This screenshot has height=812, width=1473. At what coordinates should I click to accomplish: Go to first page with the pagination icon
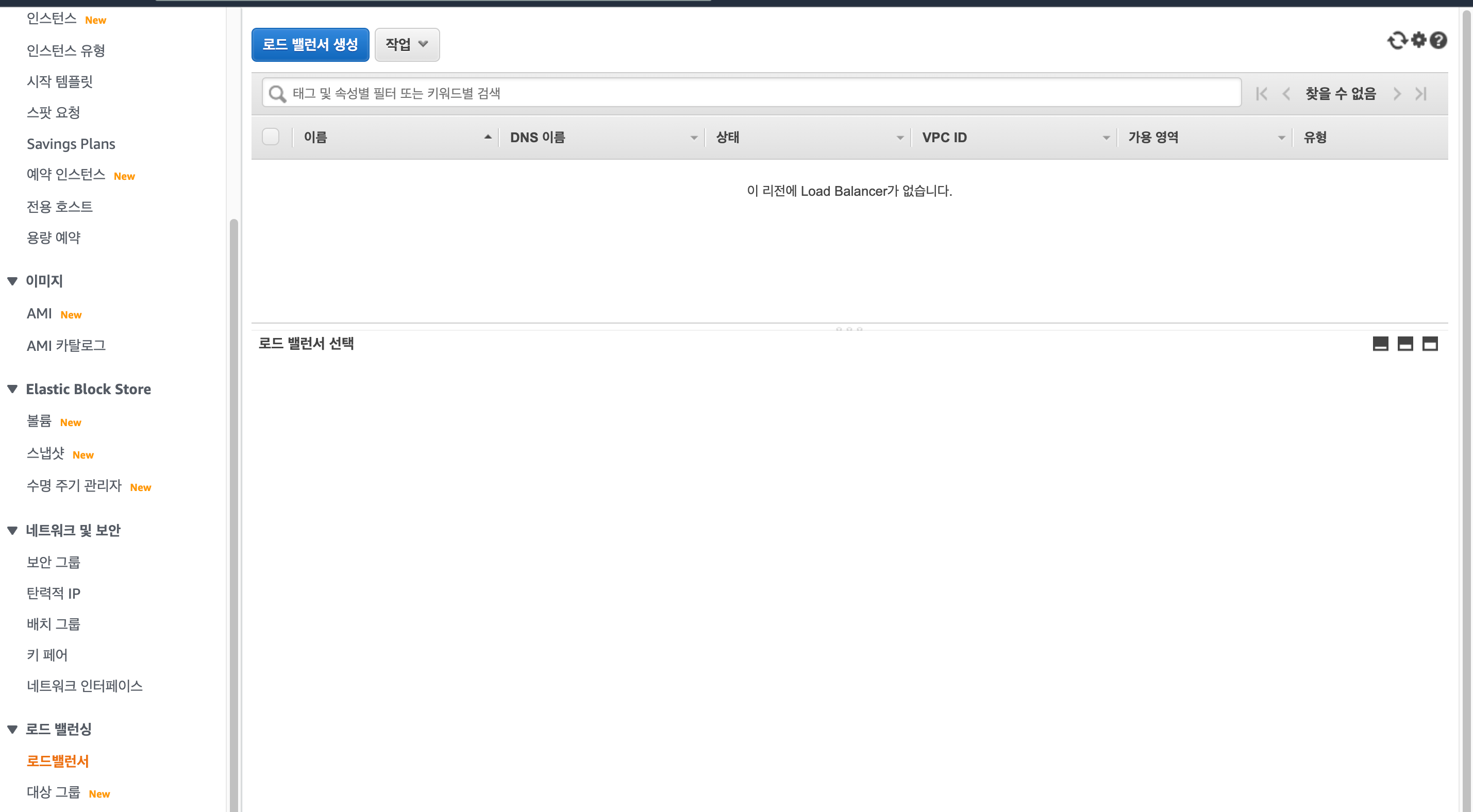1261,94
